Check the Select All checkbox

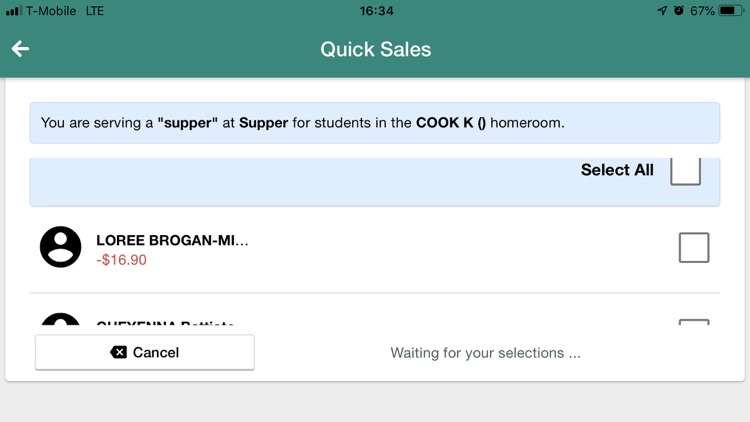pyautogui.click(x=685, y=171)
